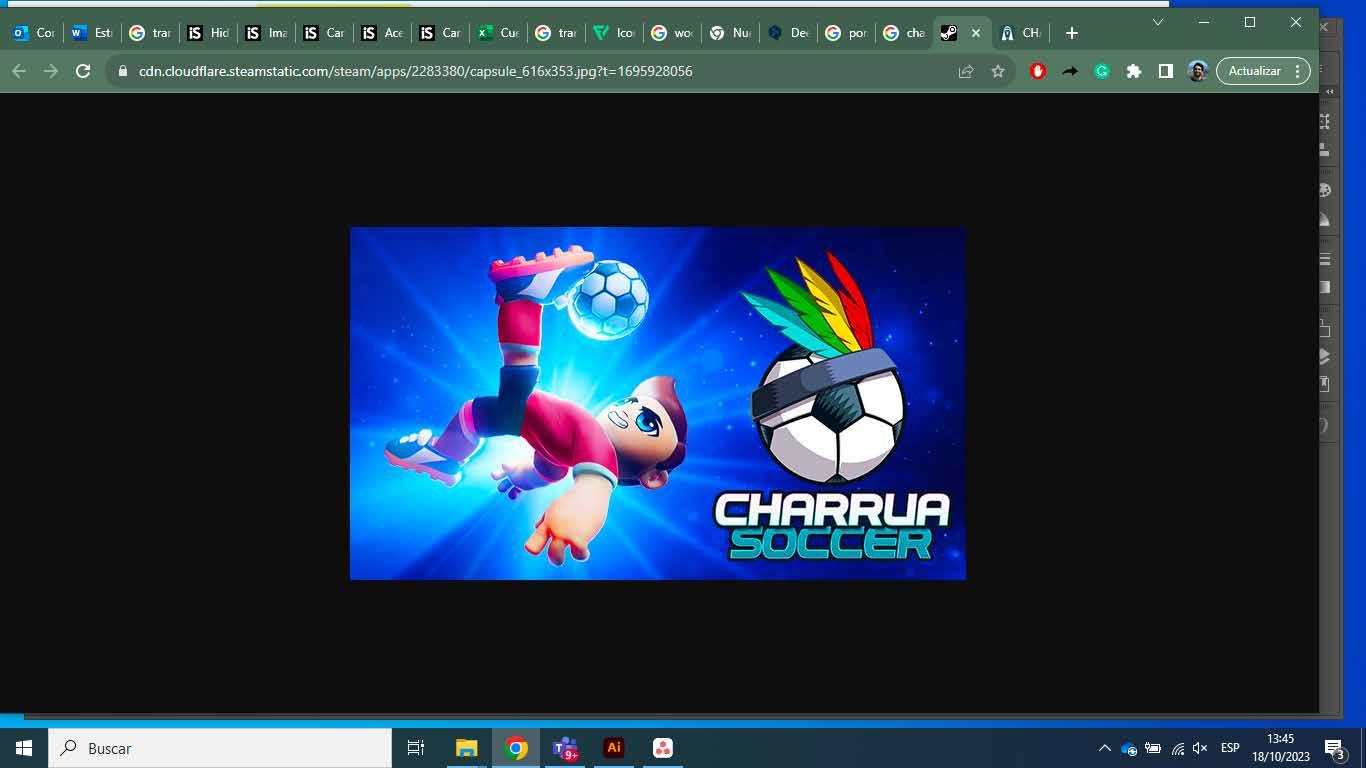Expand the hidden system tray icons
The width and height of the screenshot is (1366, 768).
[x=1105, y=748]
